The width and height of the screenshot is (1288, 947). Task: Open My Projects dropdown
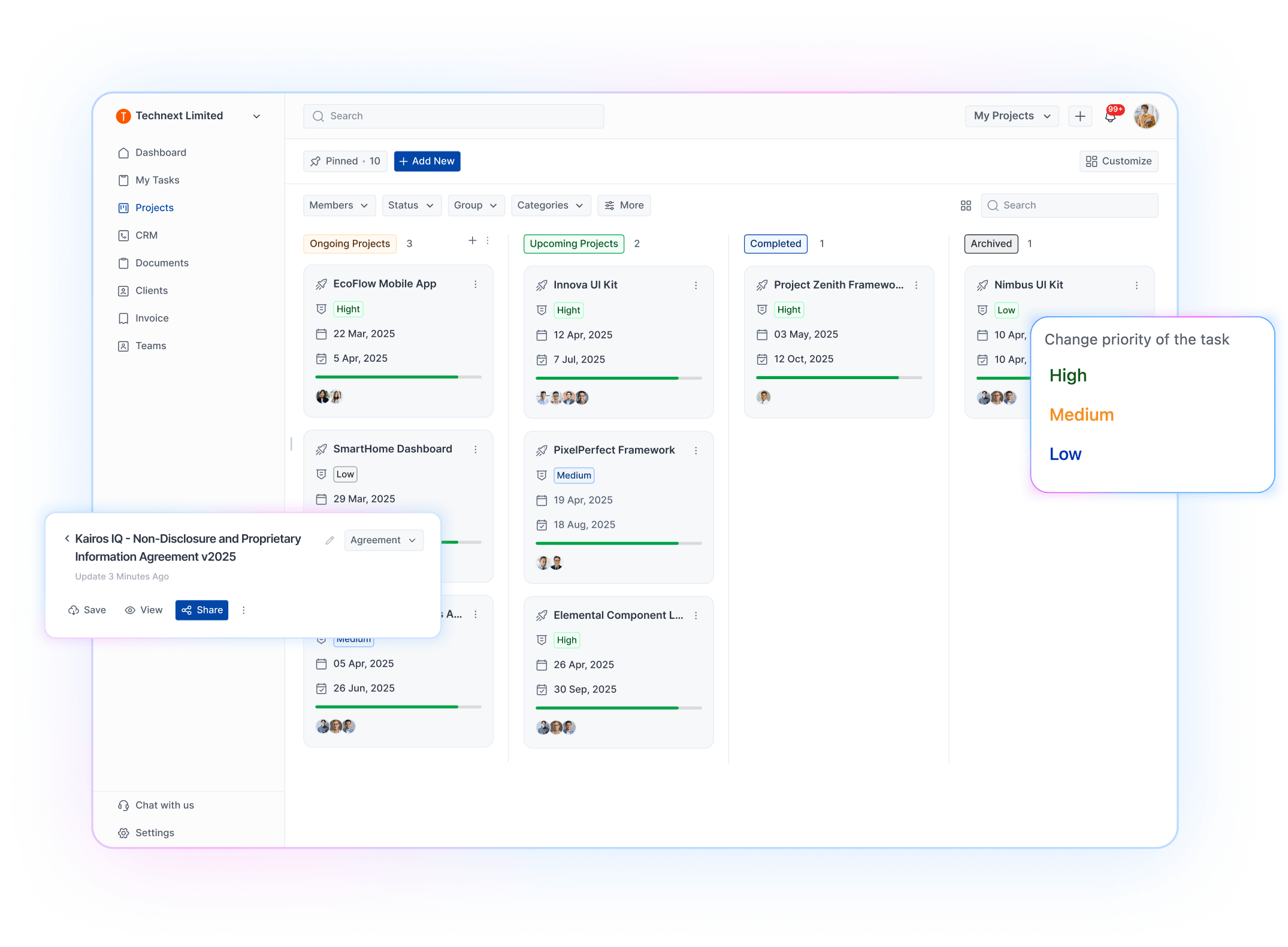coord(1011,116)
